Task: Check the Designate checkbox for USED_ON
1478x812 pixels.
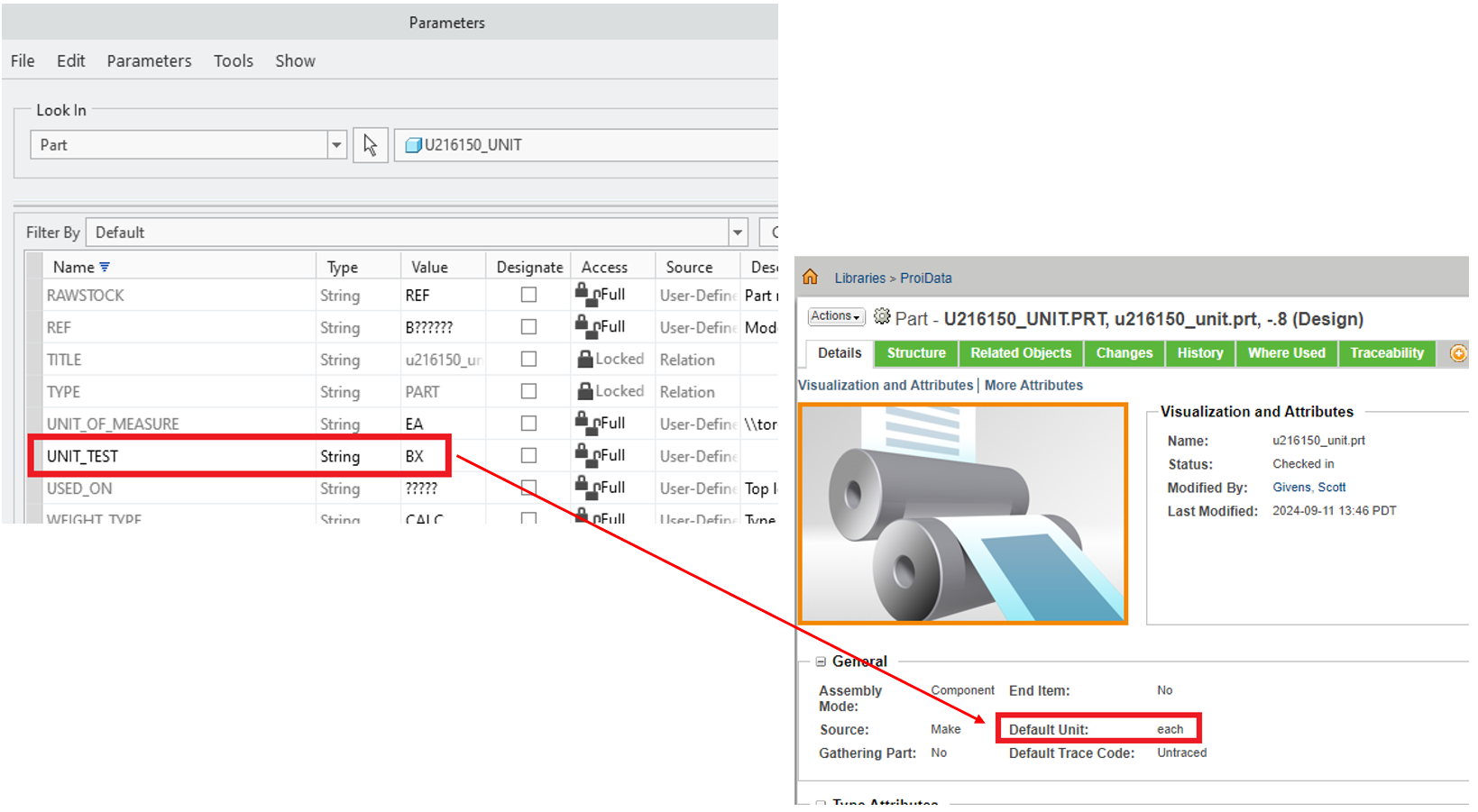Action: 528,488
